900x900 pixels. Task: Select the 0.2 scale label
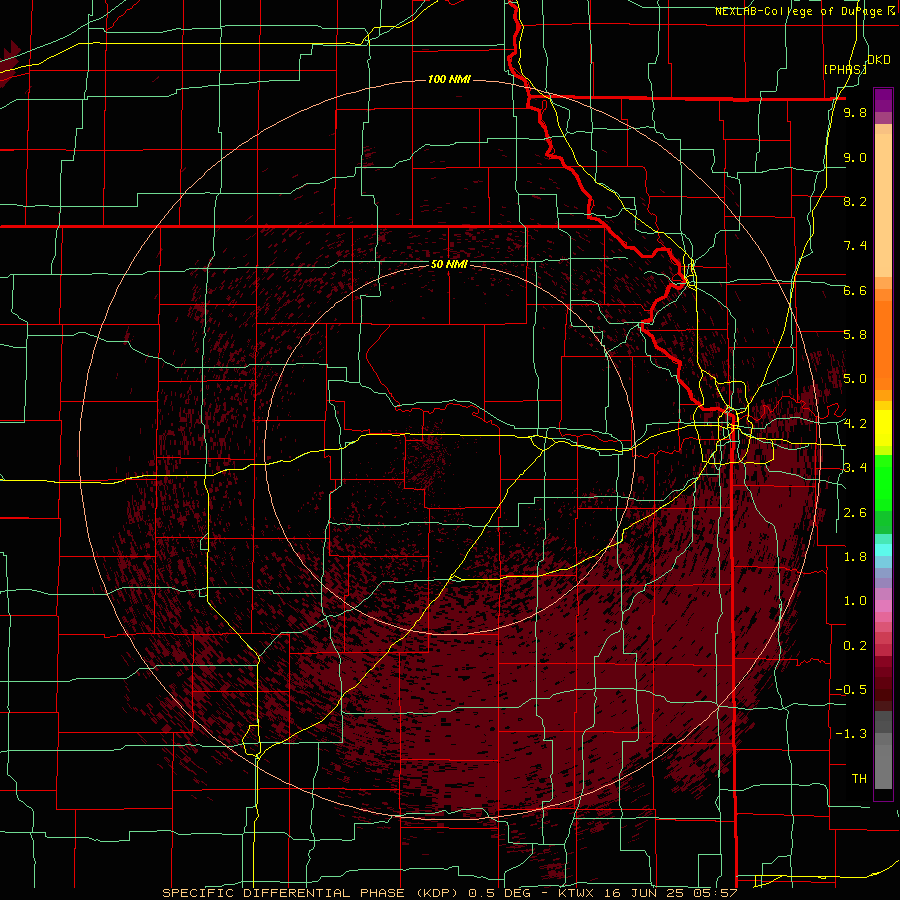[x=855, y=646]
